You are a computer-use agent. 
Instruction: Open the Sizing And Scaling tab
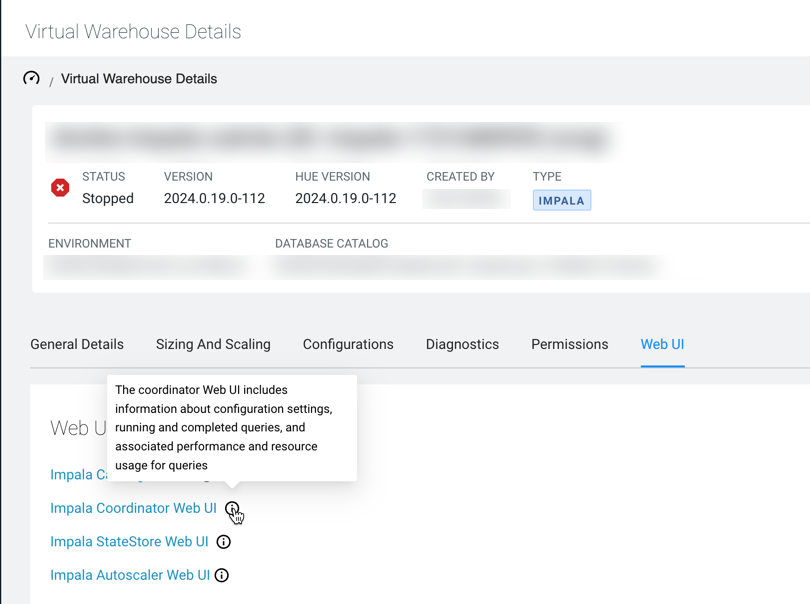tap(213, 344)
